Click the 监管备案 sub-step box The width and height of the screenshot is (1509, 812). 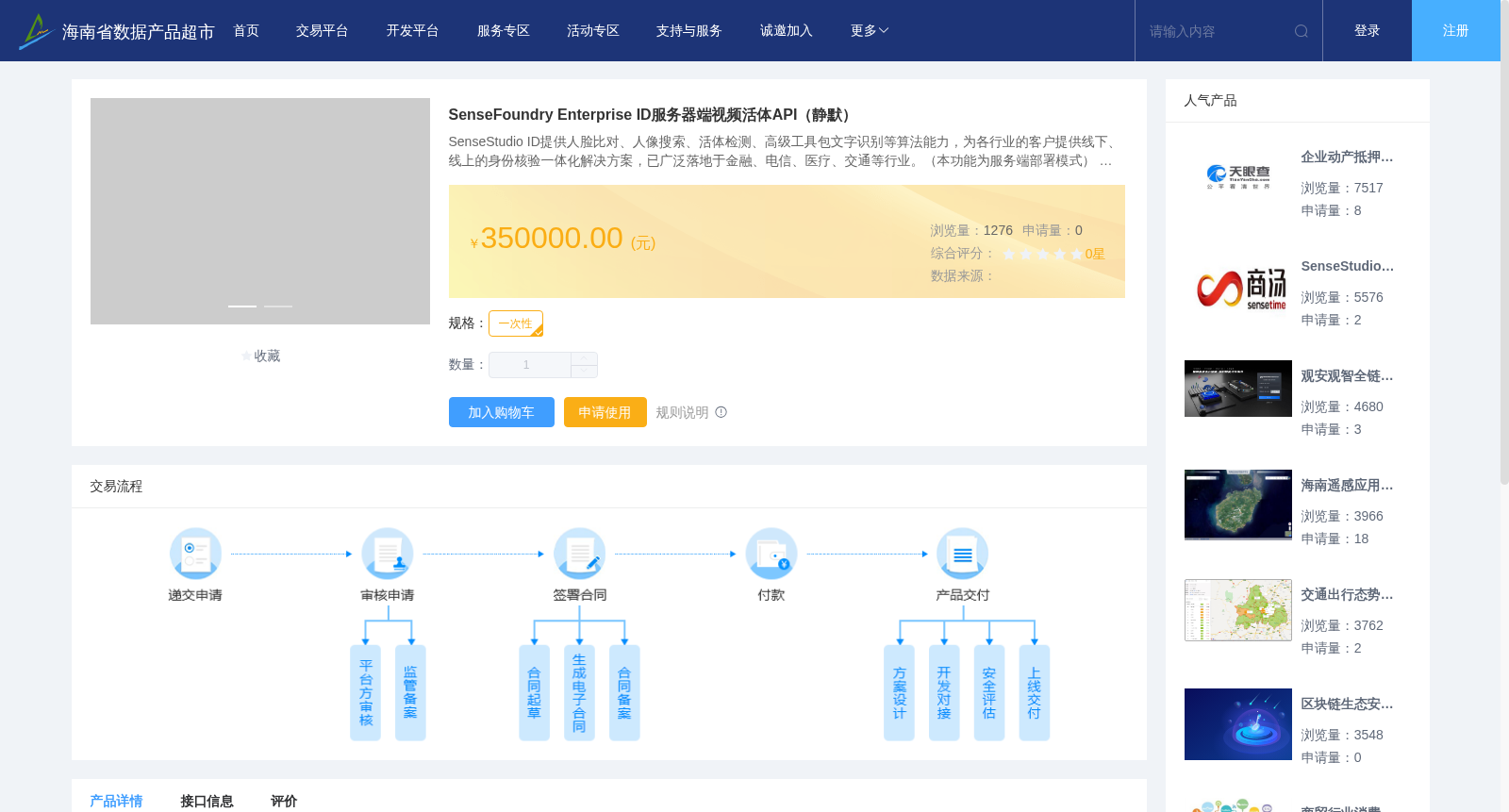[410, 692]
